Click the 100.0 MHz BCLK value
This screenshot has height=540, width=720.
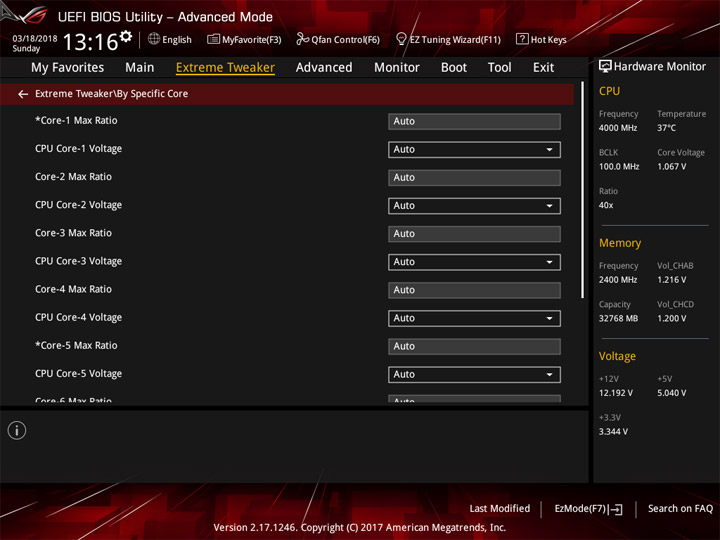coord(619,167)
